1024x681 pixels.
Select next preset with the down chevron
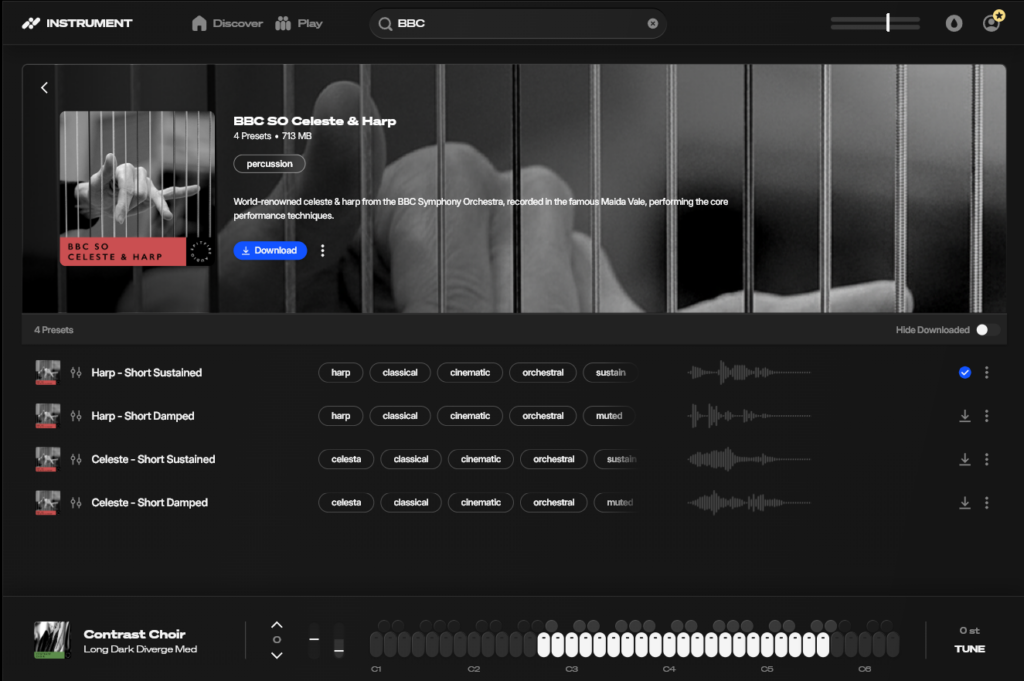(277, 655)
